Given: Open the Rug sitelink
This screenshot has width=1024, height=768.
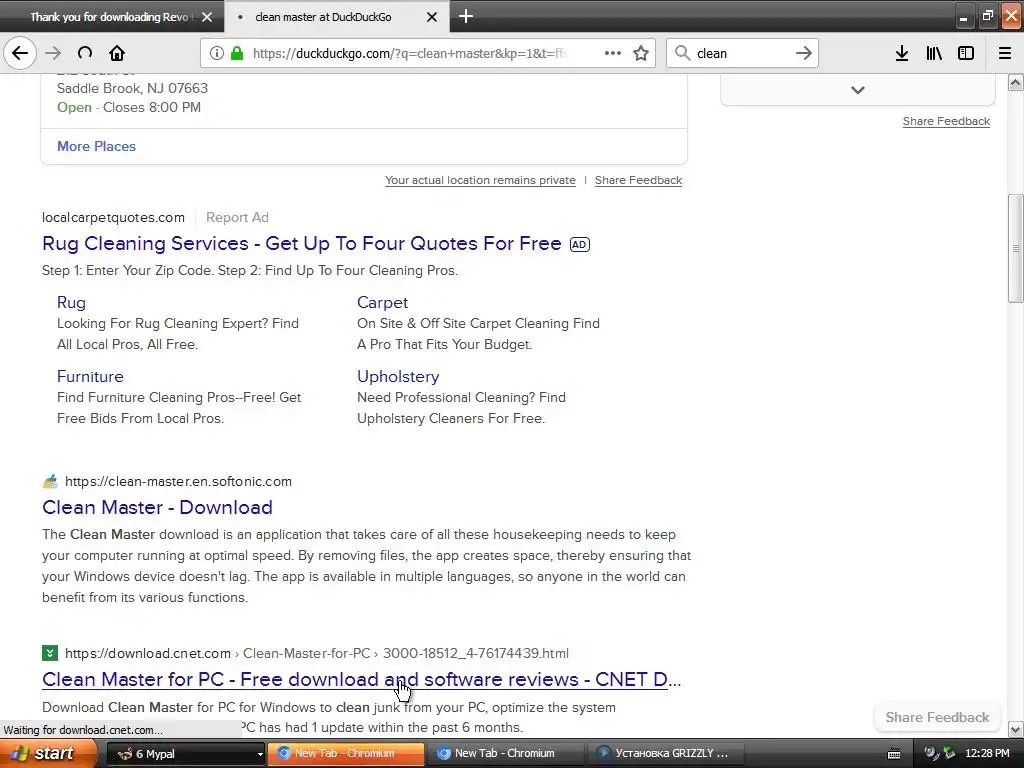Looking at the screenshot, I should pyautogui.click(x=71, y=302).
